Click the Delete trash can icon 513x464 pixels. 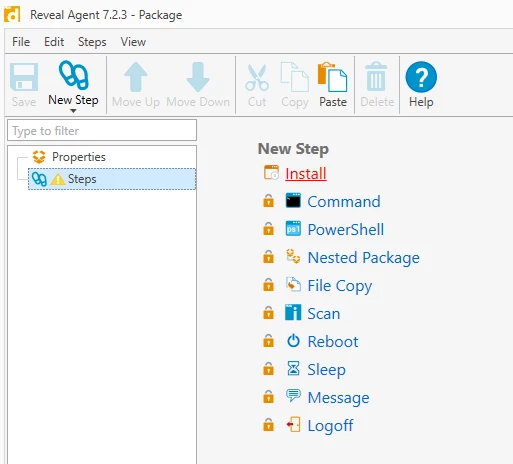376,76
